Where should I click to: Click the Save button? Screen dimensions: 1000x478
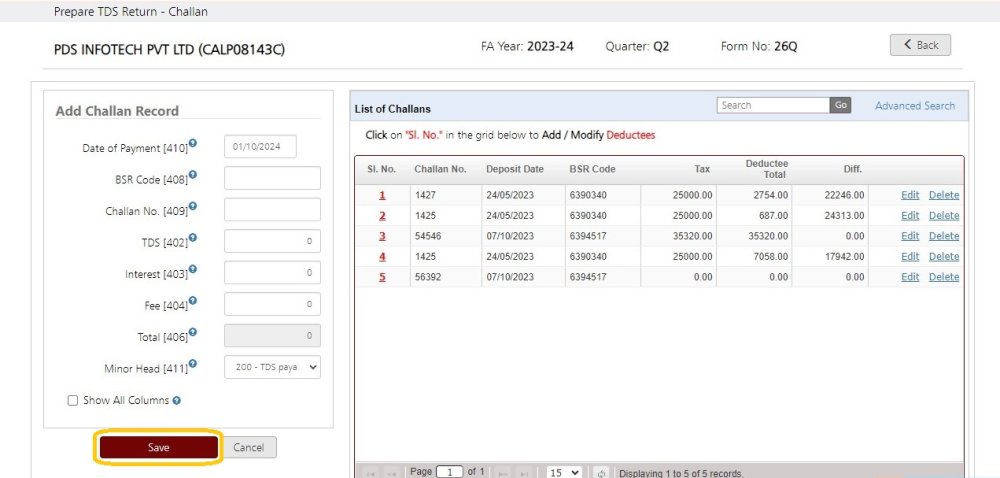point(158,448)
